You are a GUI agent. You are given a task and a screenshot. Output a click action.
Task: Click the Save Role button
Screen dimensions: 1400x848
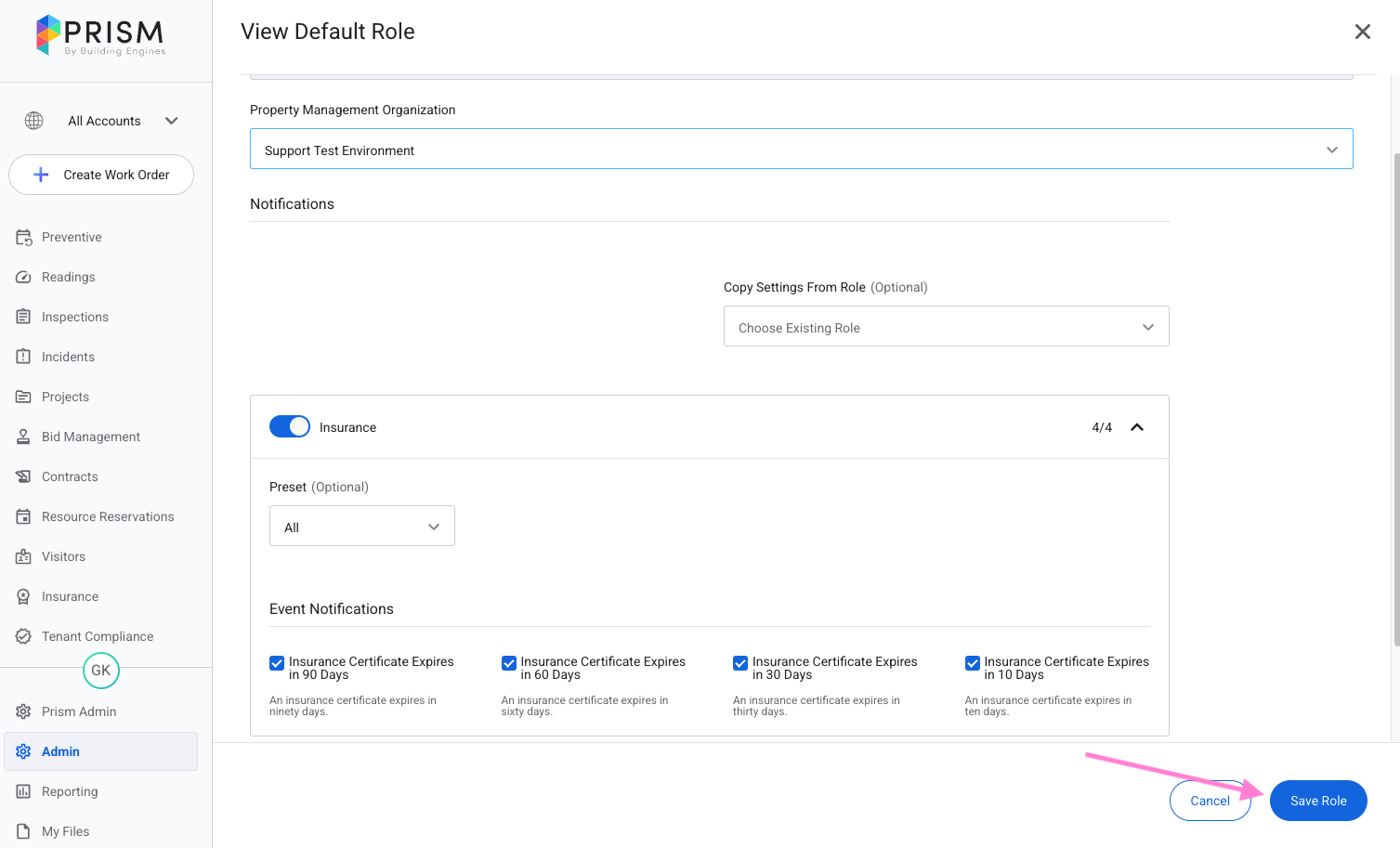pyautogui.click(x=1317, y=801)
